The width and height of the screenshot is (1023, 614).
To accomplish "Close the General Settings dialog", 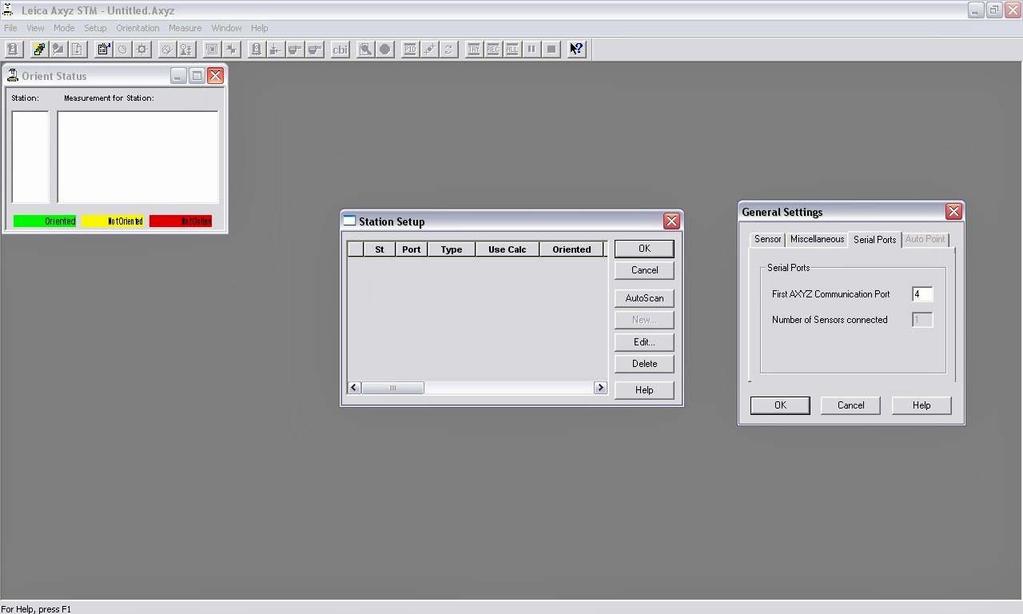I will pyautogui.click(x=954, y=211).
